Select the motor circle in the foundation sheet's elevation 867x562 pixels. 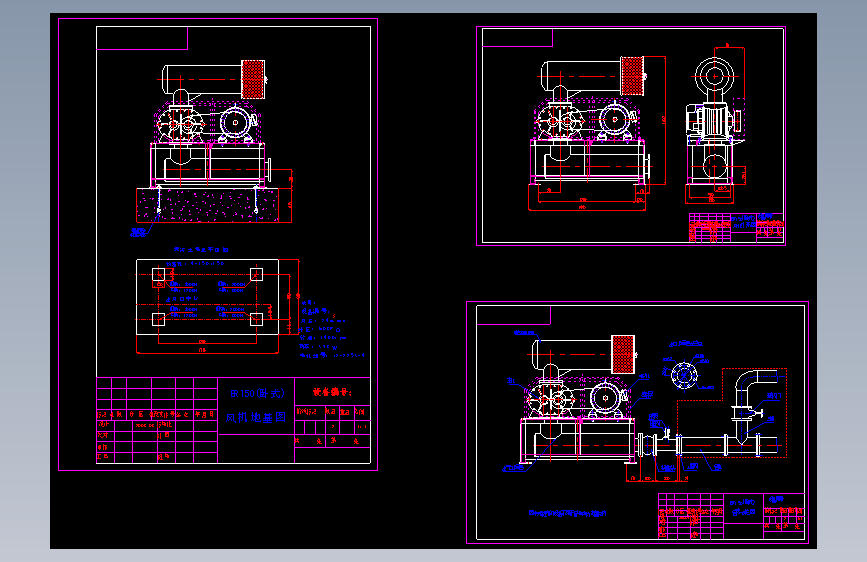(x=235, y=123)
